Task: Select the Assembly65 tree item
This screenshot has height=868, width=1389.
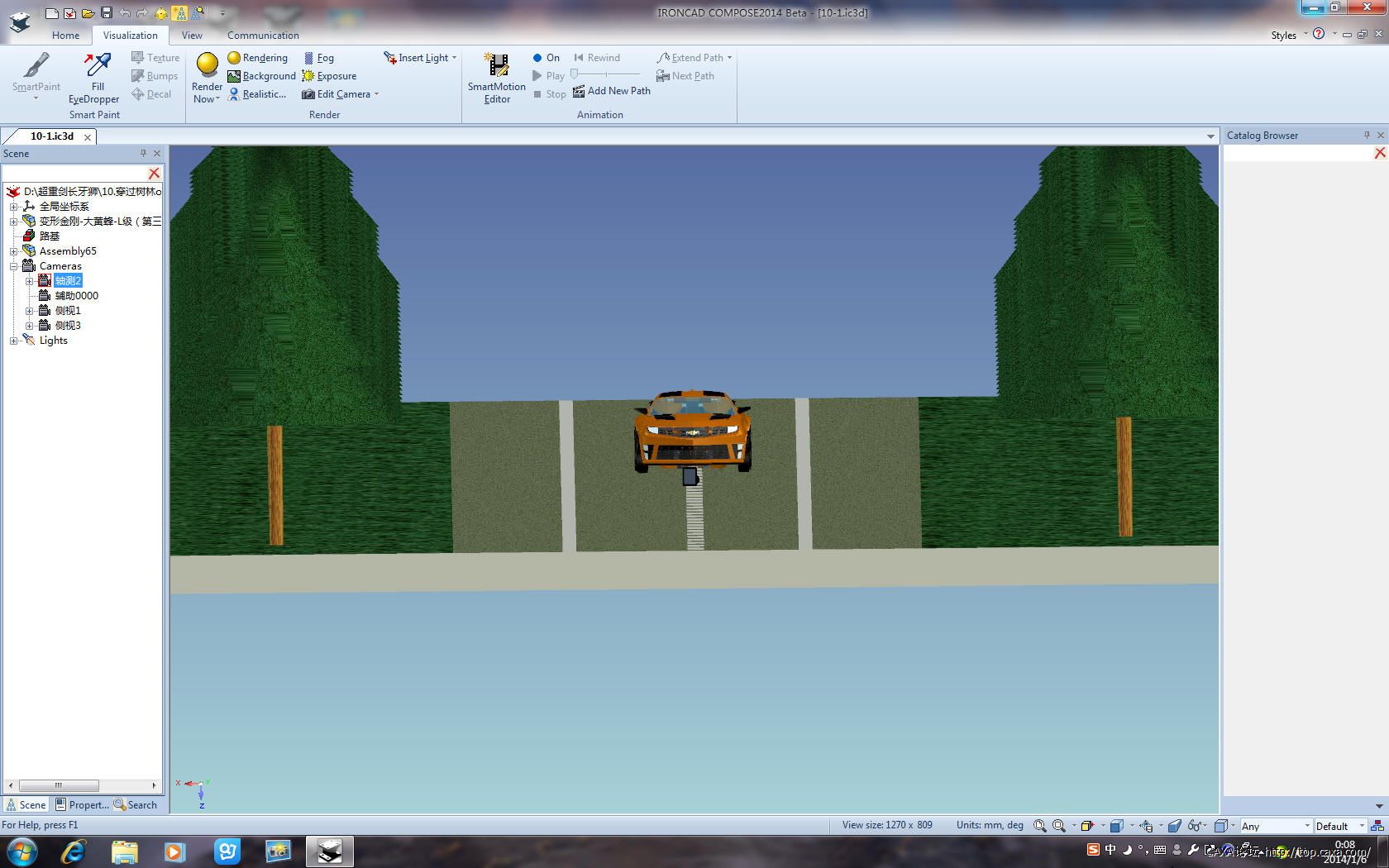Action: coord(68,251)
